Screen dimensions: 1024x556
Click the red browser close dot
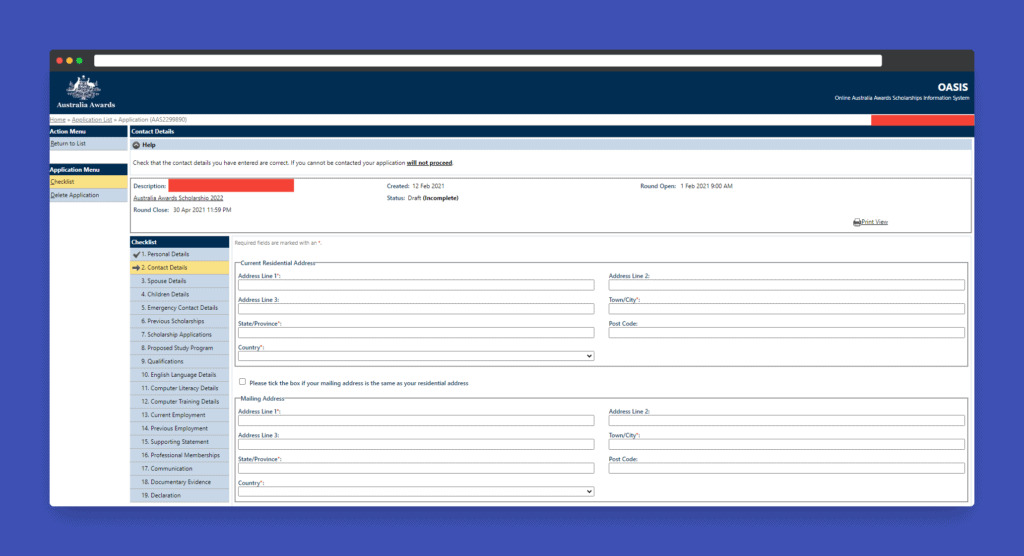tap(60, 61)
